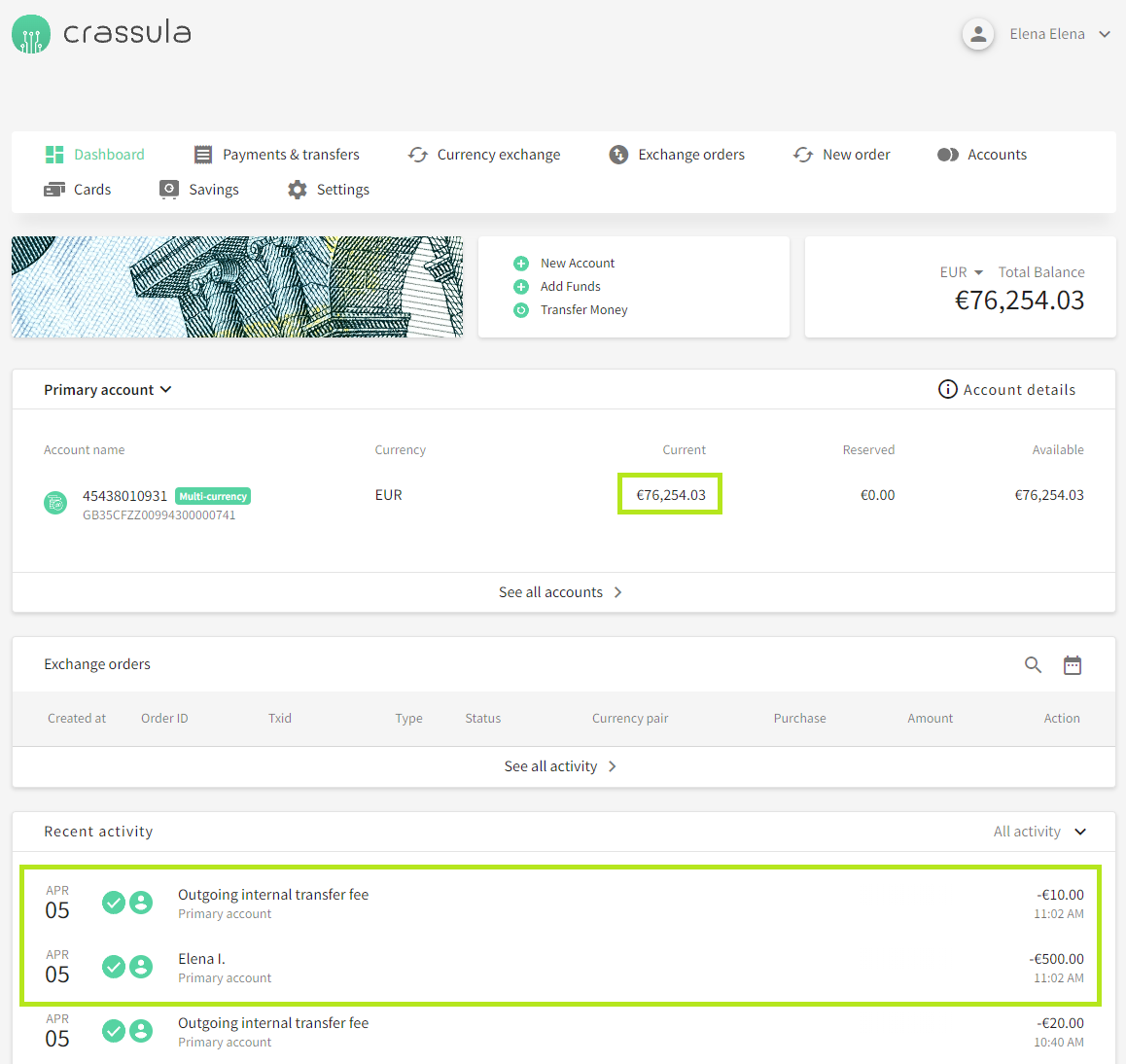1126x1064 pixels.
Task: Navigate to the Savings section
Action: 199,190
